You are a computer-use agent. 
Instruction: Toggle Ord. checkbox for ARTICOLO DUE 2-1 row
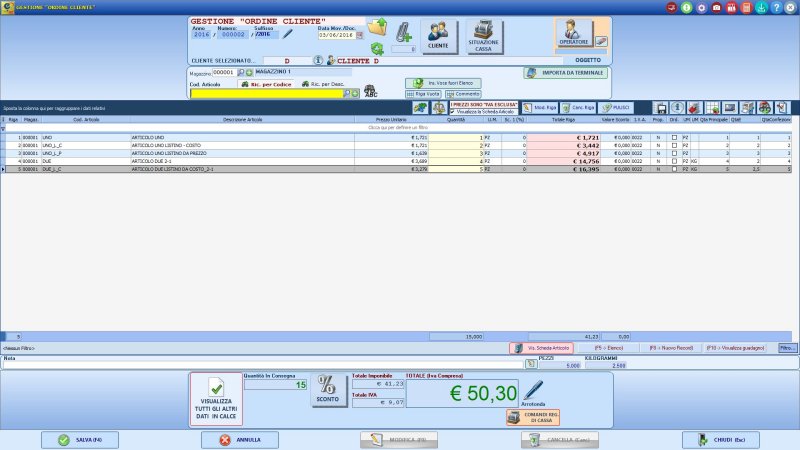click(x=674, y=161)
